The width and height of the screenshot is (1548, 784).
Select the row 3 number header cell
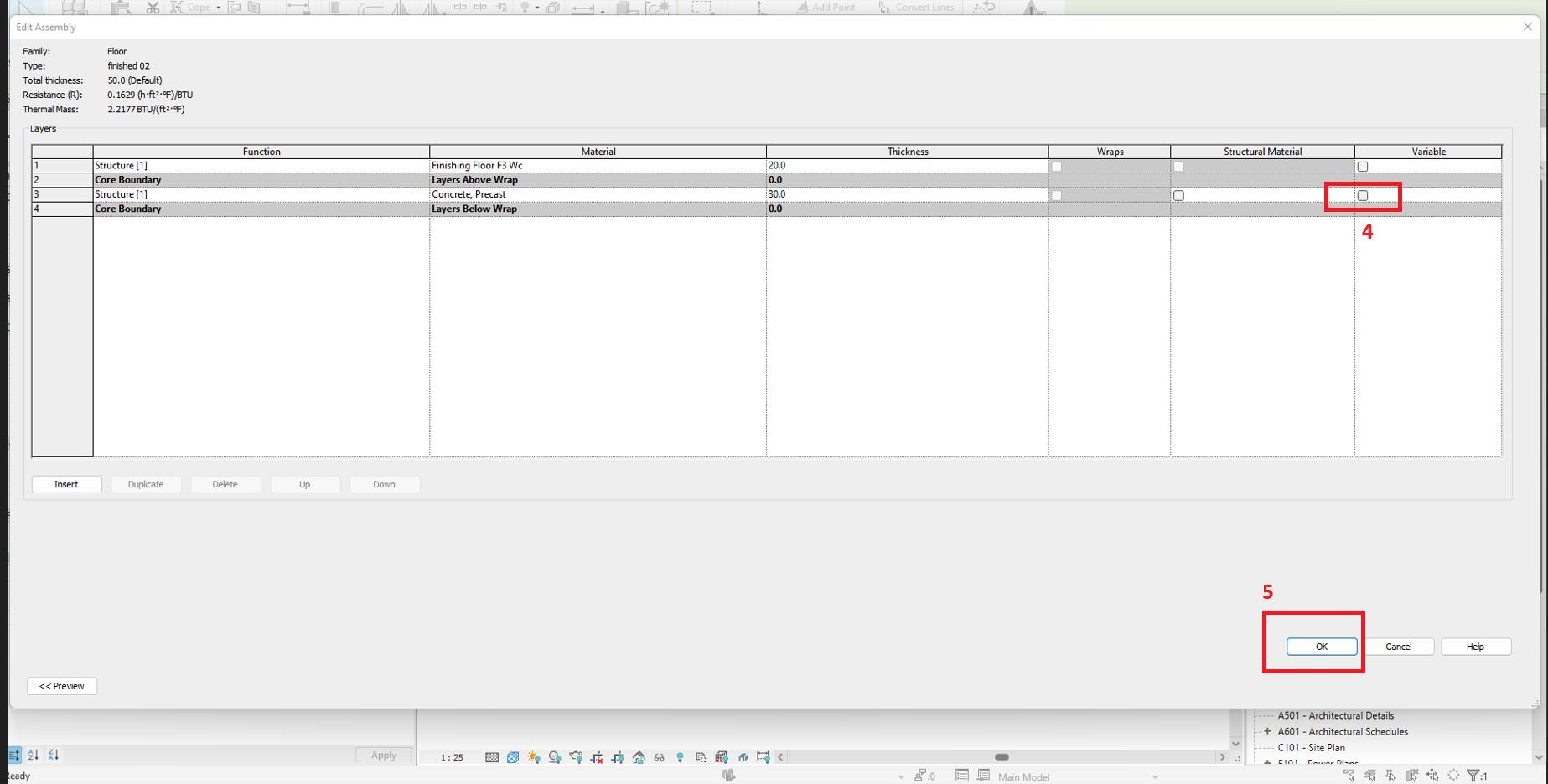point(62,194)
